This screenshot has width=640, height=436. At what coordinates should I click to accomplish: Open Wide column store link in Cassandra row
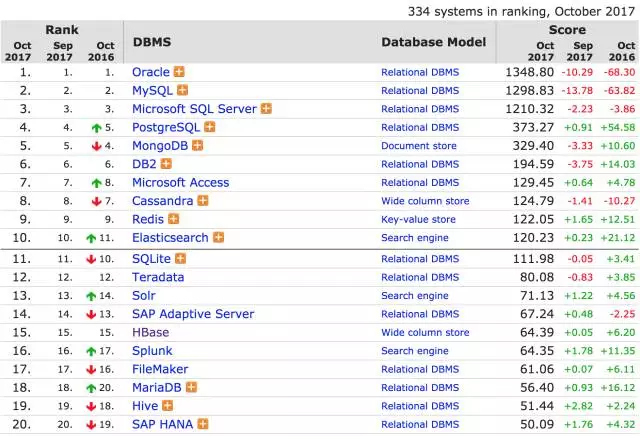tap(425, 201)
